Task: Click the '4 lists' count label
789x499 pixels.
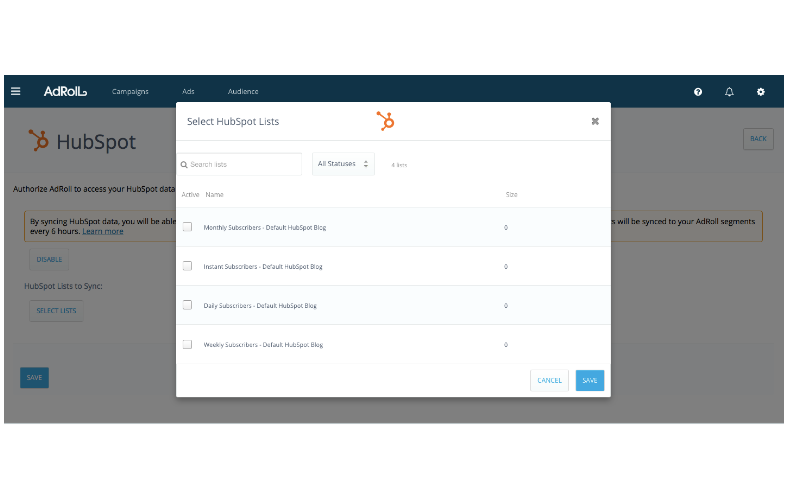Action: coord(400,165)
